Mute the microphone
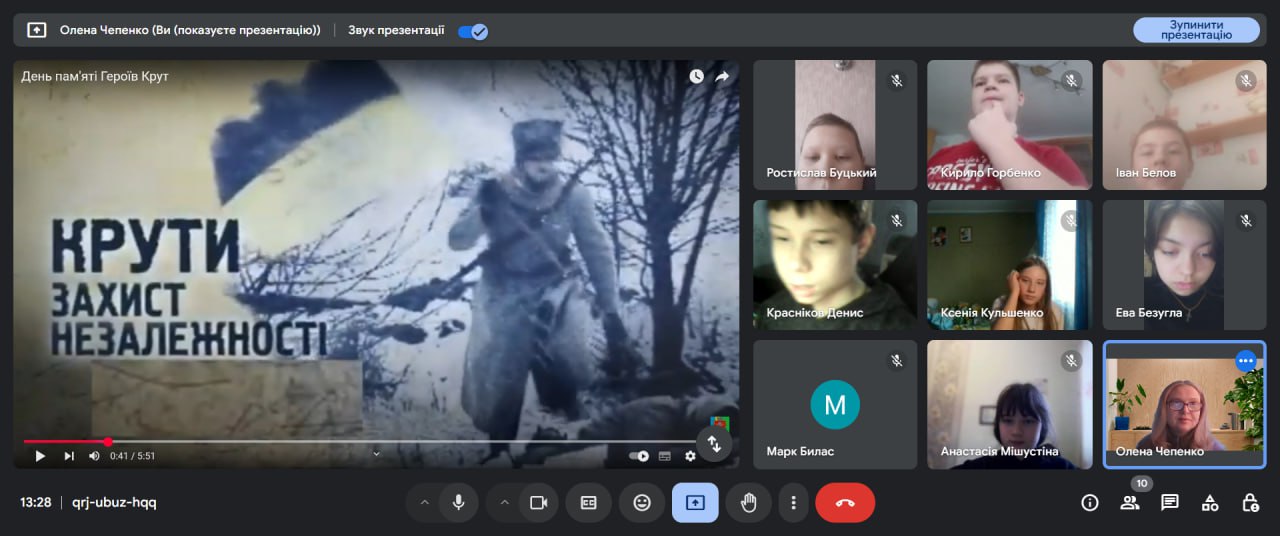Image resolution: width=1280 pixels, height=536 pixels. (459, 503)
